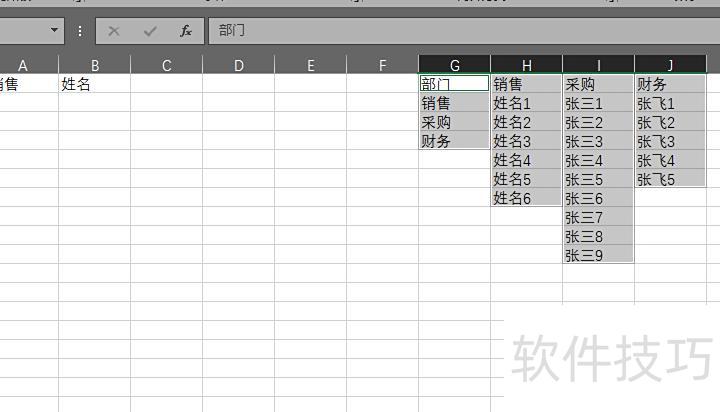Select cell 张飞3

(670, 141)
